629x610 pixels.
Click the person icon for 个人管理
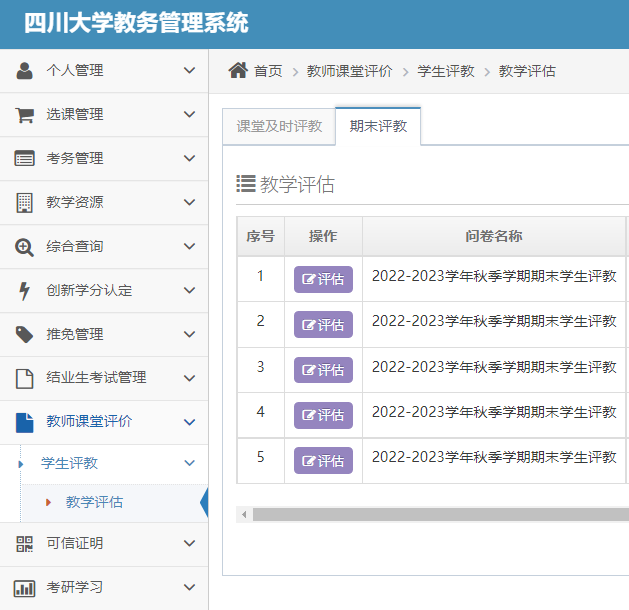click(x=24, y=70)
